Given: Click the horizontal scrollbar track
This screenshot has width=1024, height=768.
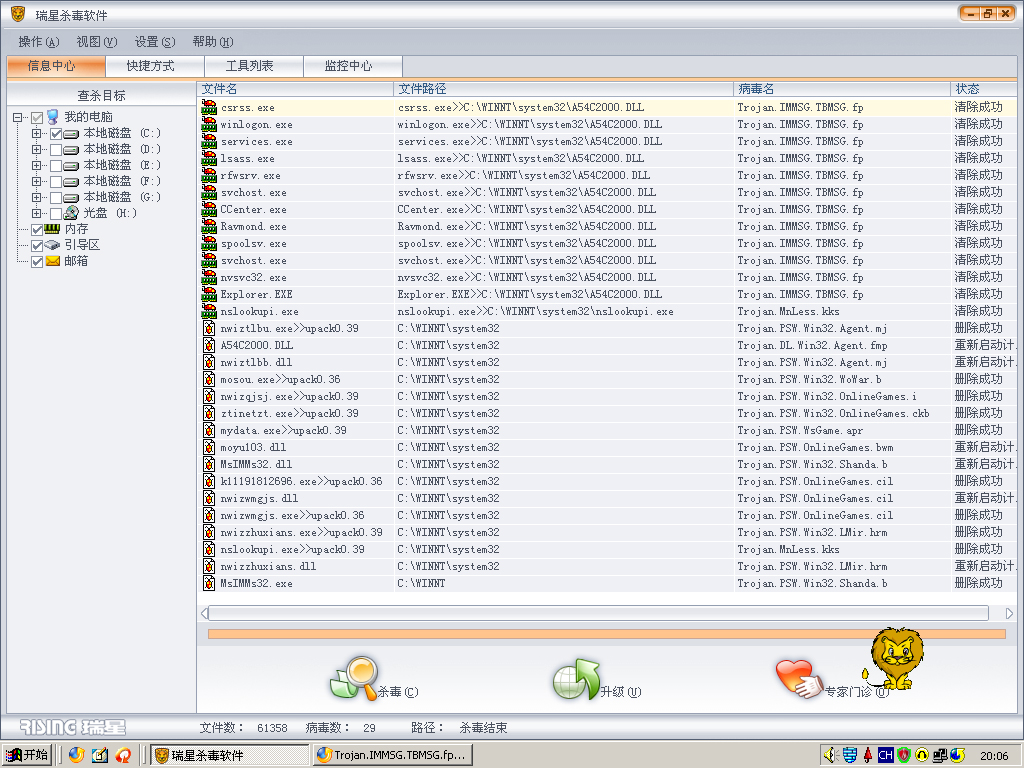Looking at the screenshot, I should tap(598, 613).
